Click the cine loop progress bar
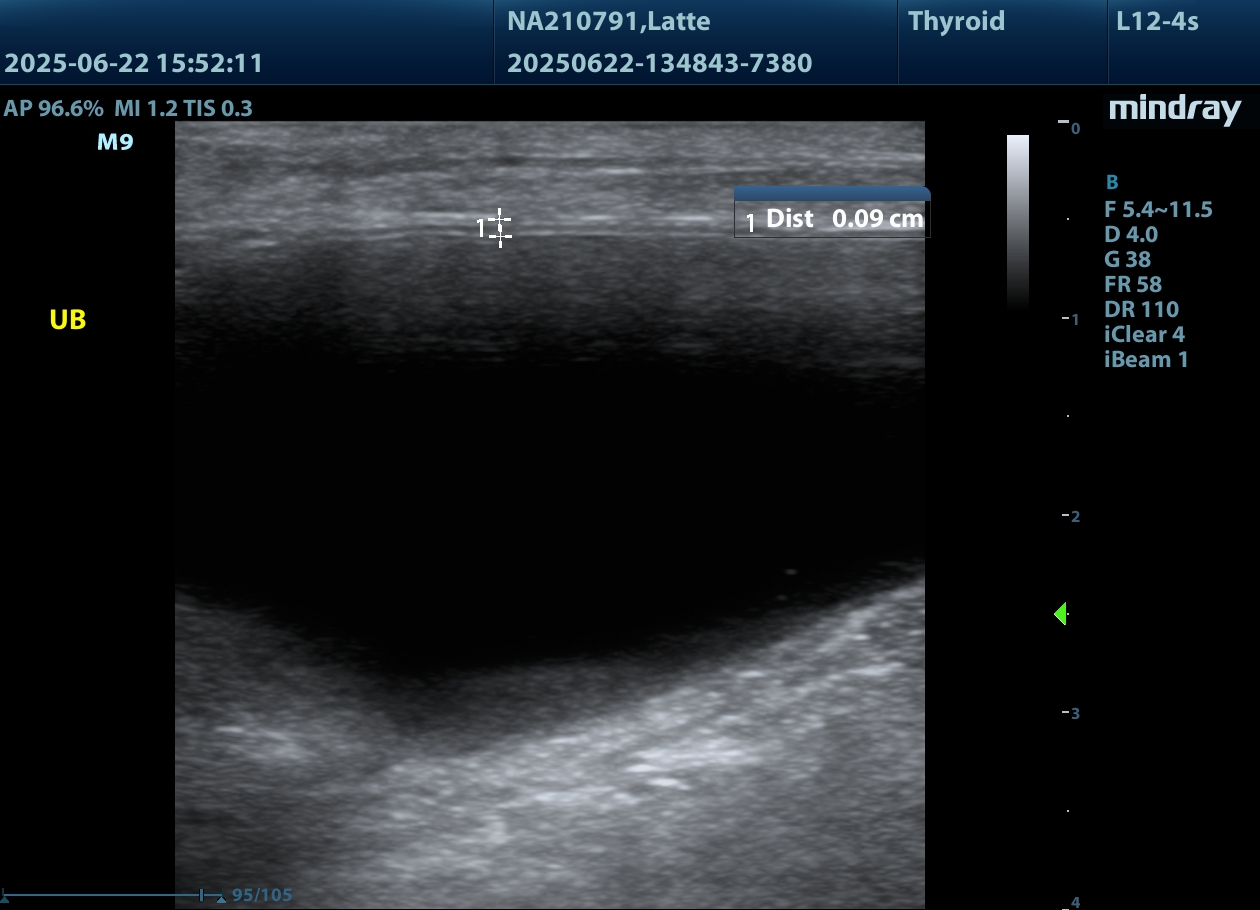This screenshot has width=1260, height=910. pyautogui.click(x=110, y=895)
